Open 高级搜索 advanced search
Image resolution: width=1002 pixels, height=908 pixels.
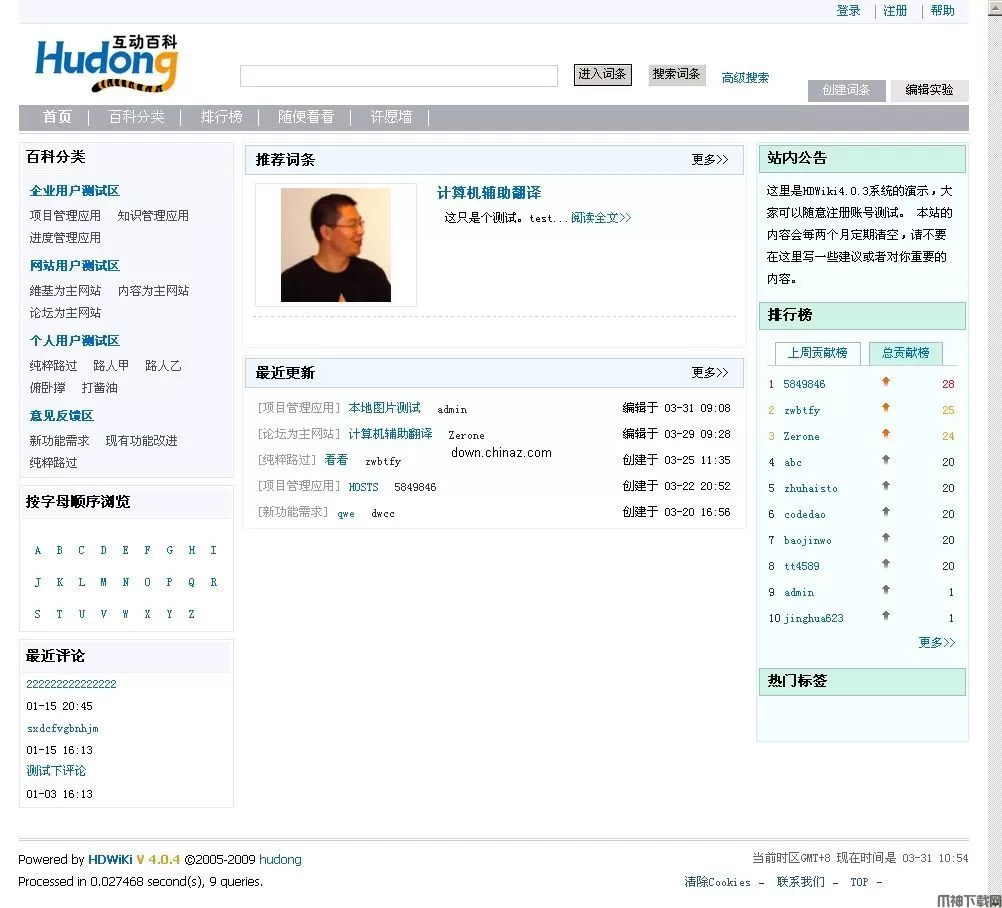coord(745,77)
